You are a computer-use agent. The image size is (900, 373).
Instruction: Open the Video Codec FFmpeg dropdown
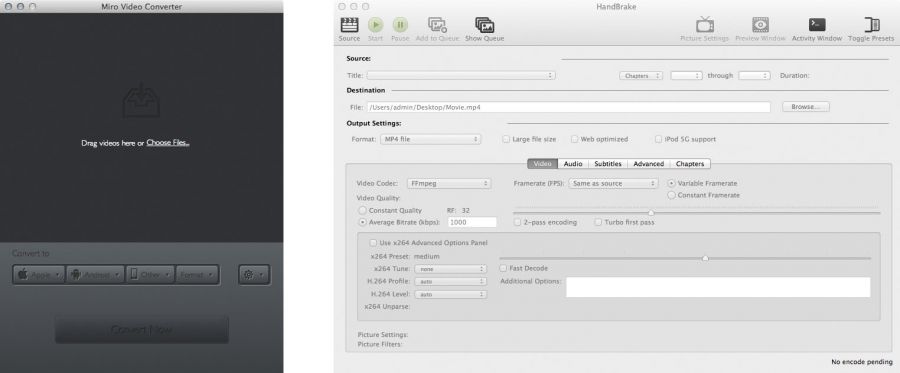[x=449, y=184]
